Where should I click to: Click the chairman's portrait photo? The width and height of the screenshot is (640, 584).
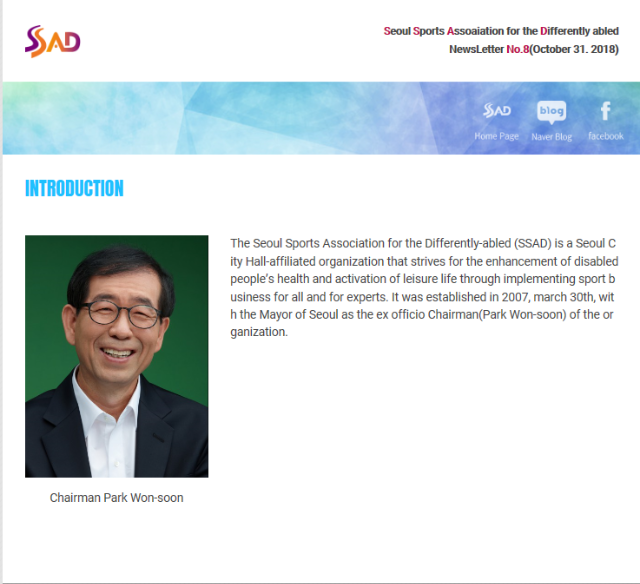coord(116,356)
